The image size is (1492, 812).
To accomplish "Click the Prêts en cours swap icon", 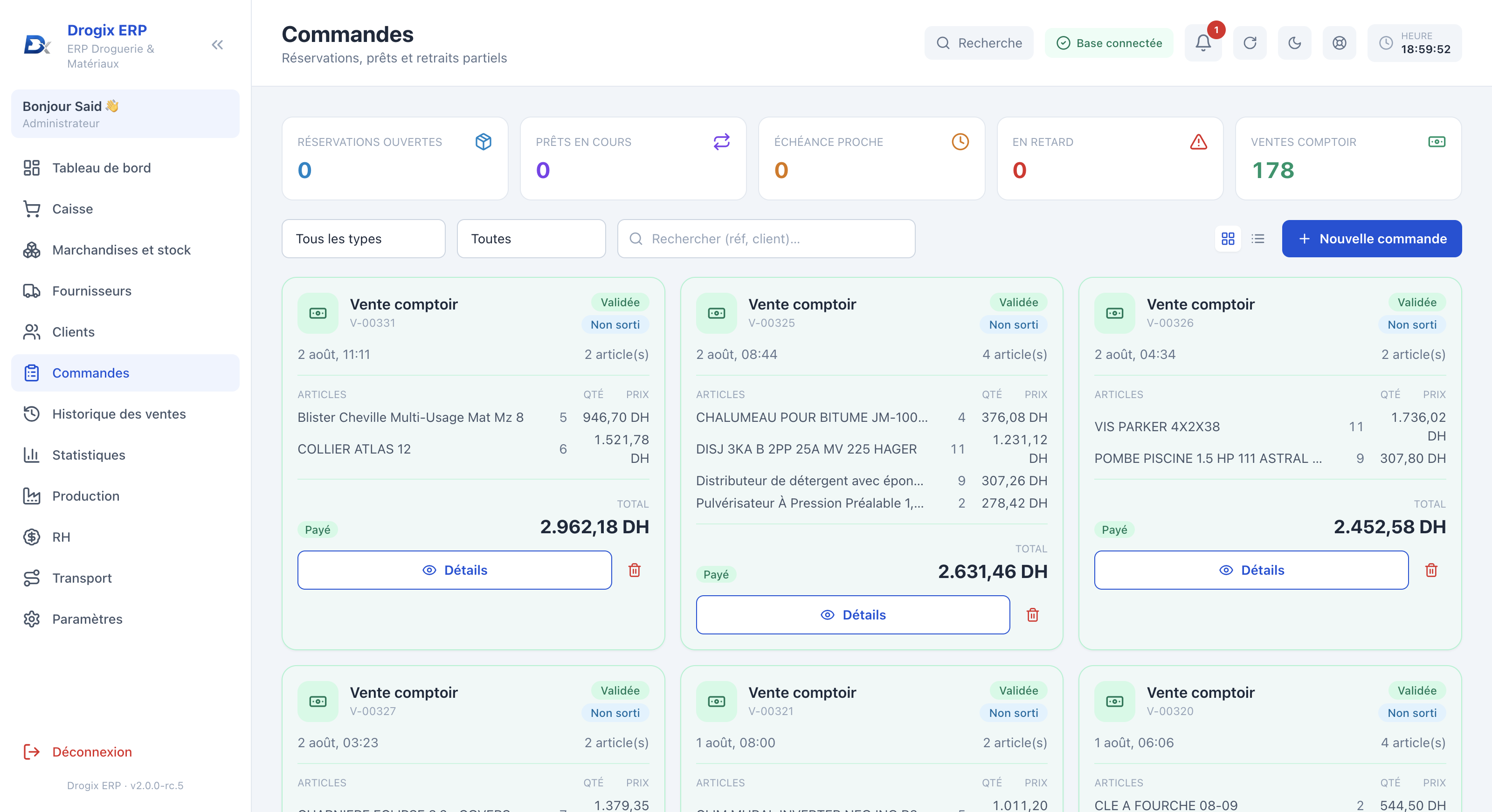I will [721, 142].
